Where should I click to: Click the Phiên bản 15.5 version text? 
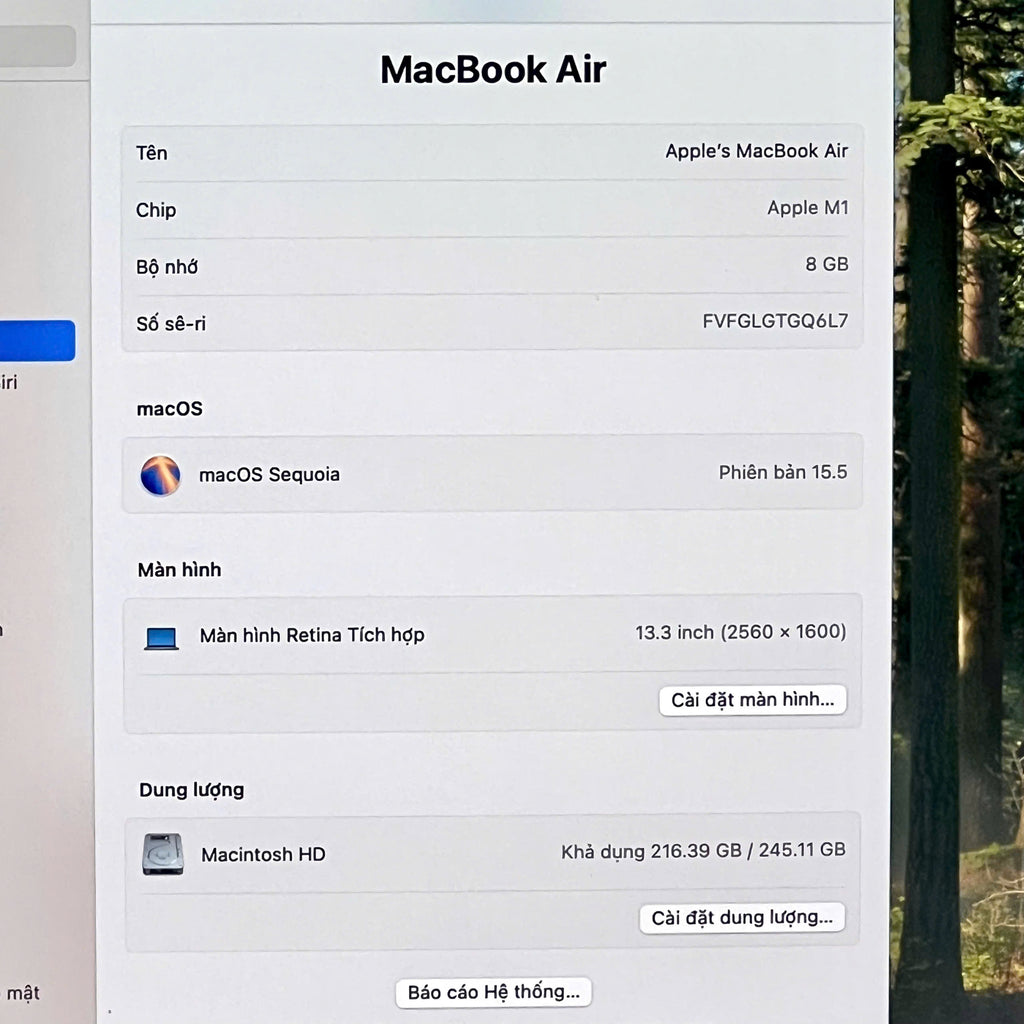782,472
